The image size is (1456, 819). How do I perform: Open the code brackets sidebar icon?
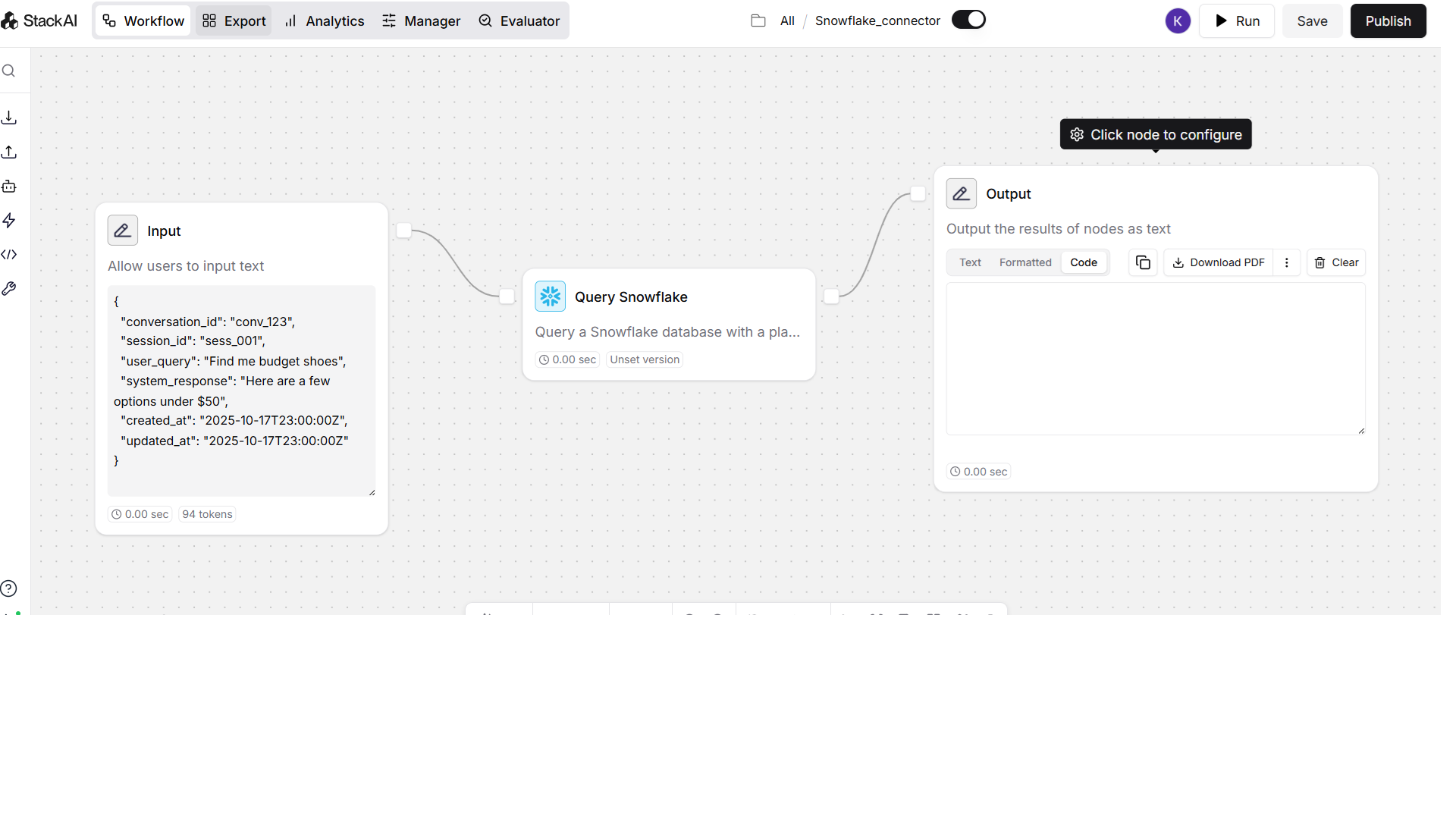coord(9,255)
